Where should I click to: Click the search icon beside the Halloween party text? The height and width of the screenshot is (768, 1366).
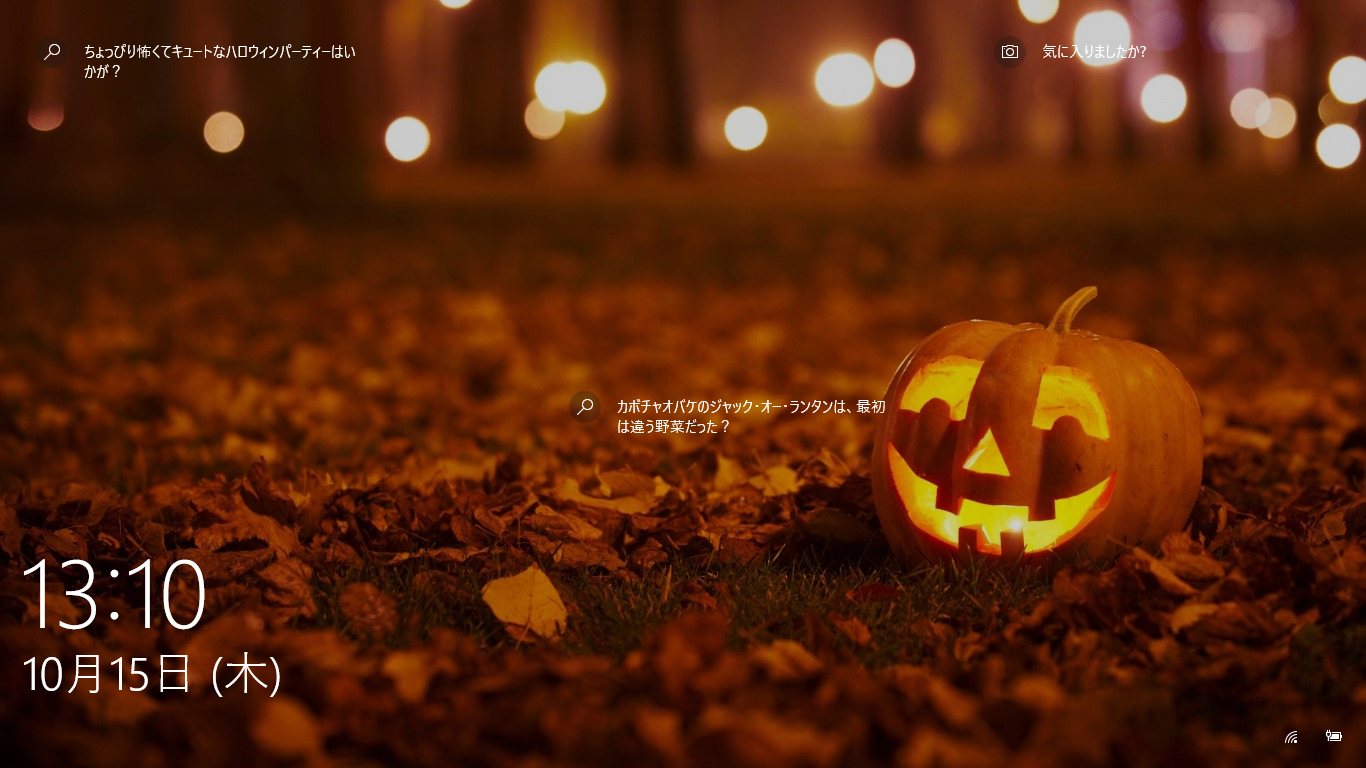pyautogui.click(x=53, y=52)
